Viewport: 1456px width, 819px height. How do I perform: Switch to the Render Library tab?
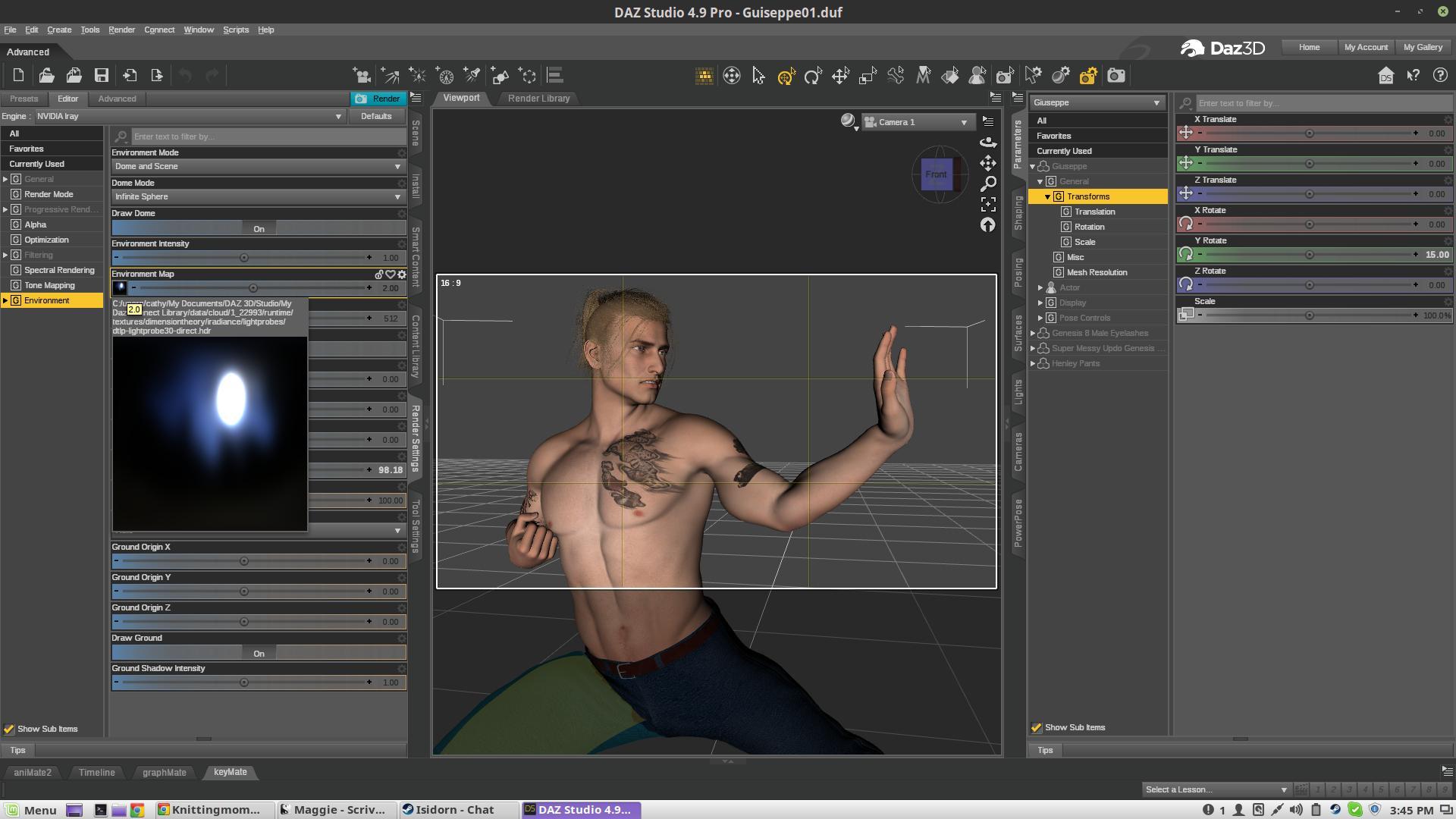pos(538,98)
